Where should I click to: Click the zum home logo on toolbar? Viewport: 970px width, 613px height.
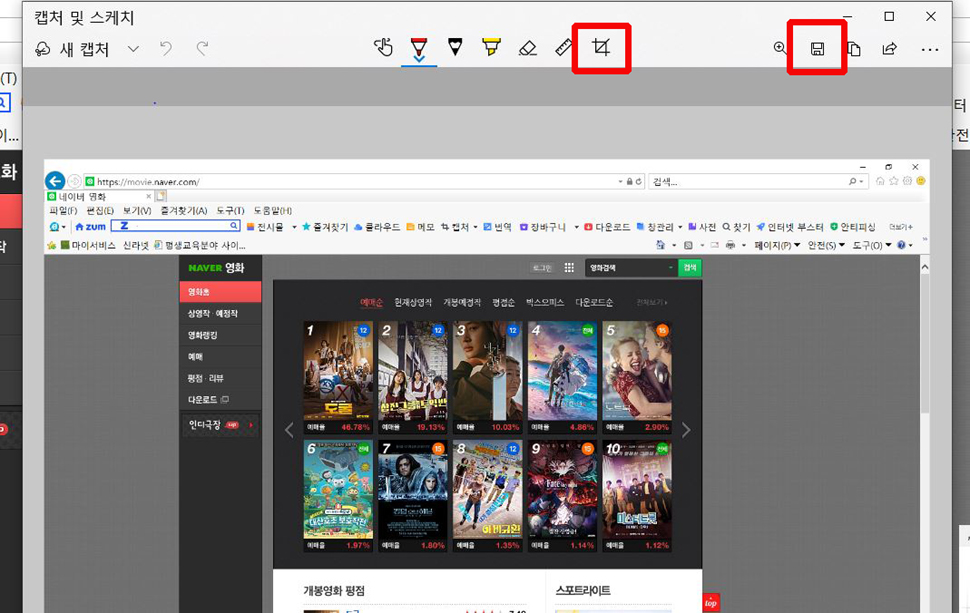(x=90, y=226)
